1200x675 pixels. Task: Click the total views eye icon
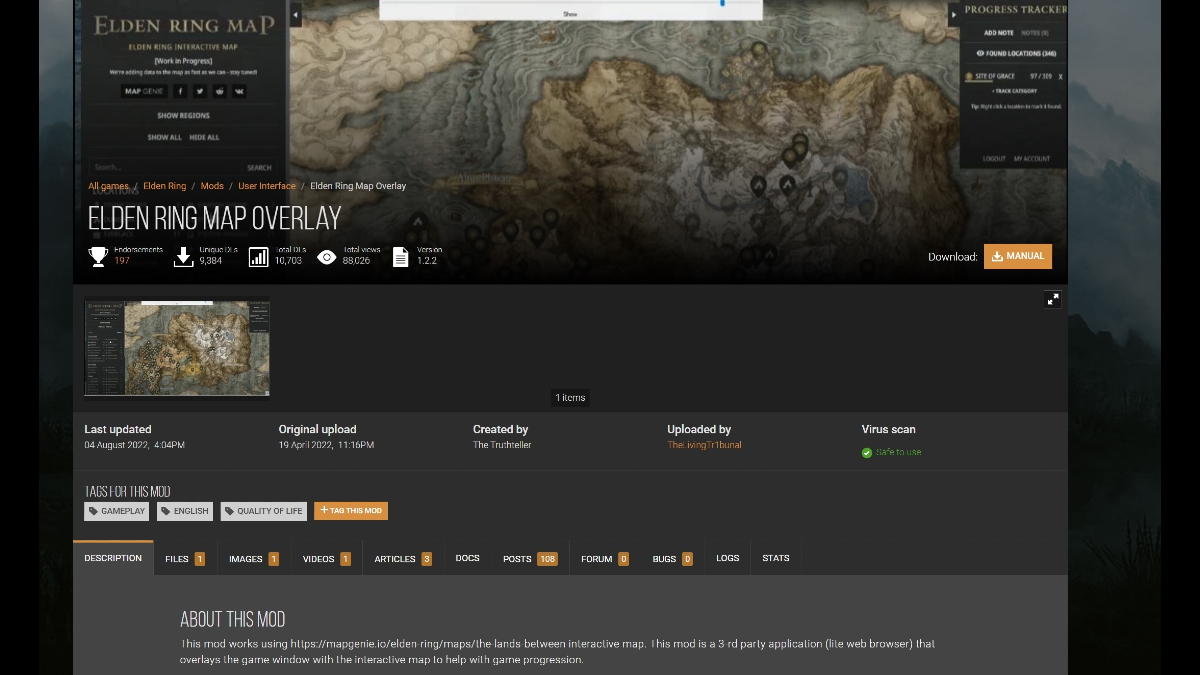pyautogui.click(x=326, y=256)
